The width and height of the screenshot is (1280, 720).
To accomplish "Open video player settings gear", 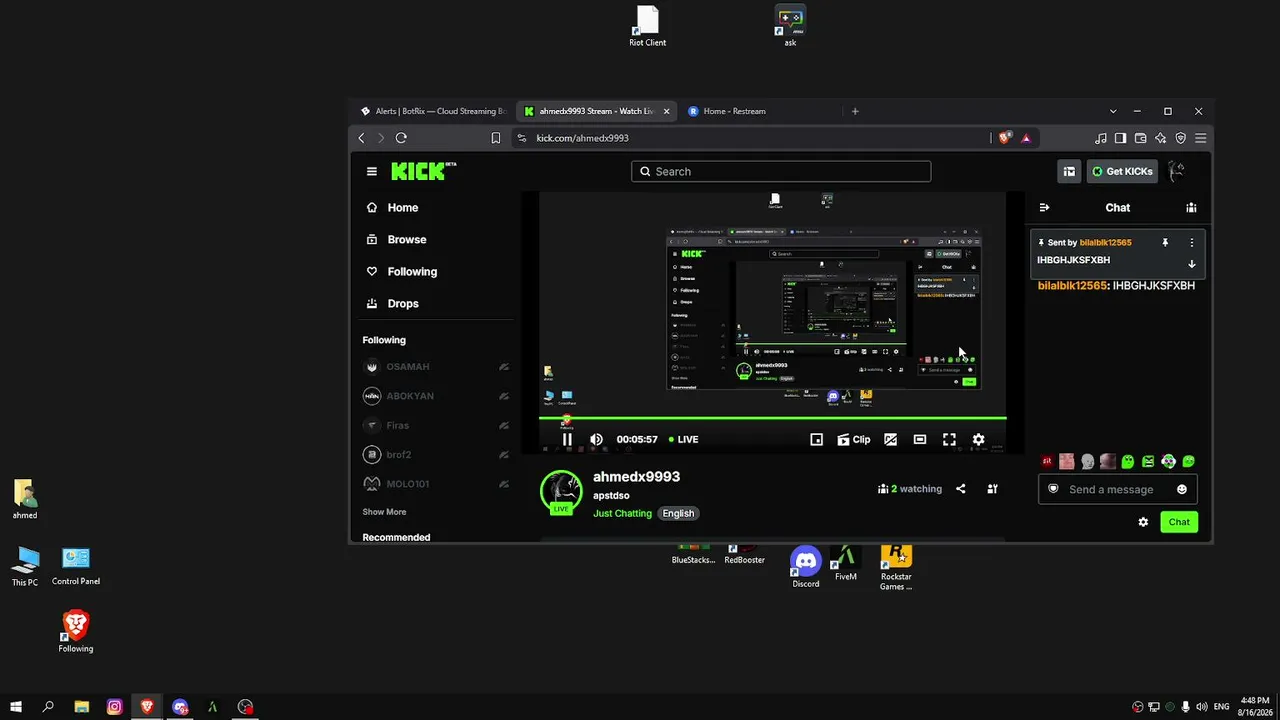I will point(979,439).
